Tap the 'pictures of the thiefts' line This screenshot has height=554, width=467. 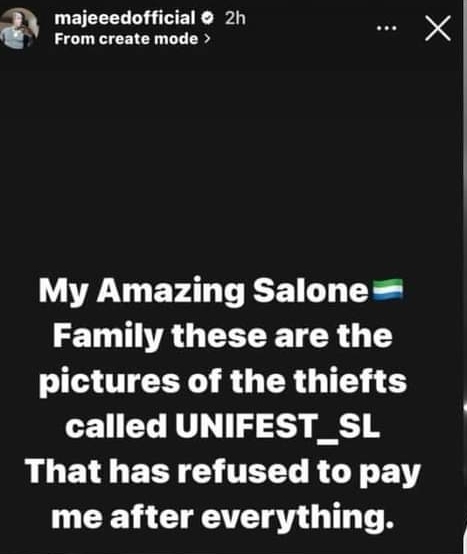coord(223,382)
